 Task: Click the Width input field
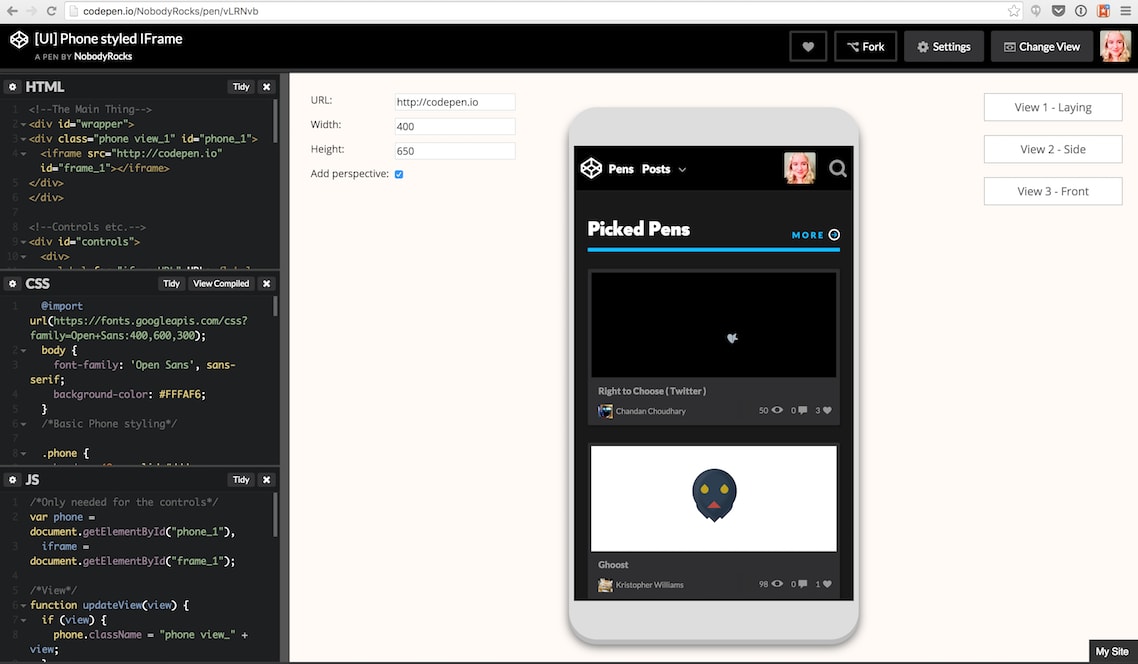tap(454, 124)
